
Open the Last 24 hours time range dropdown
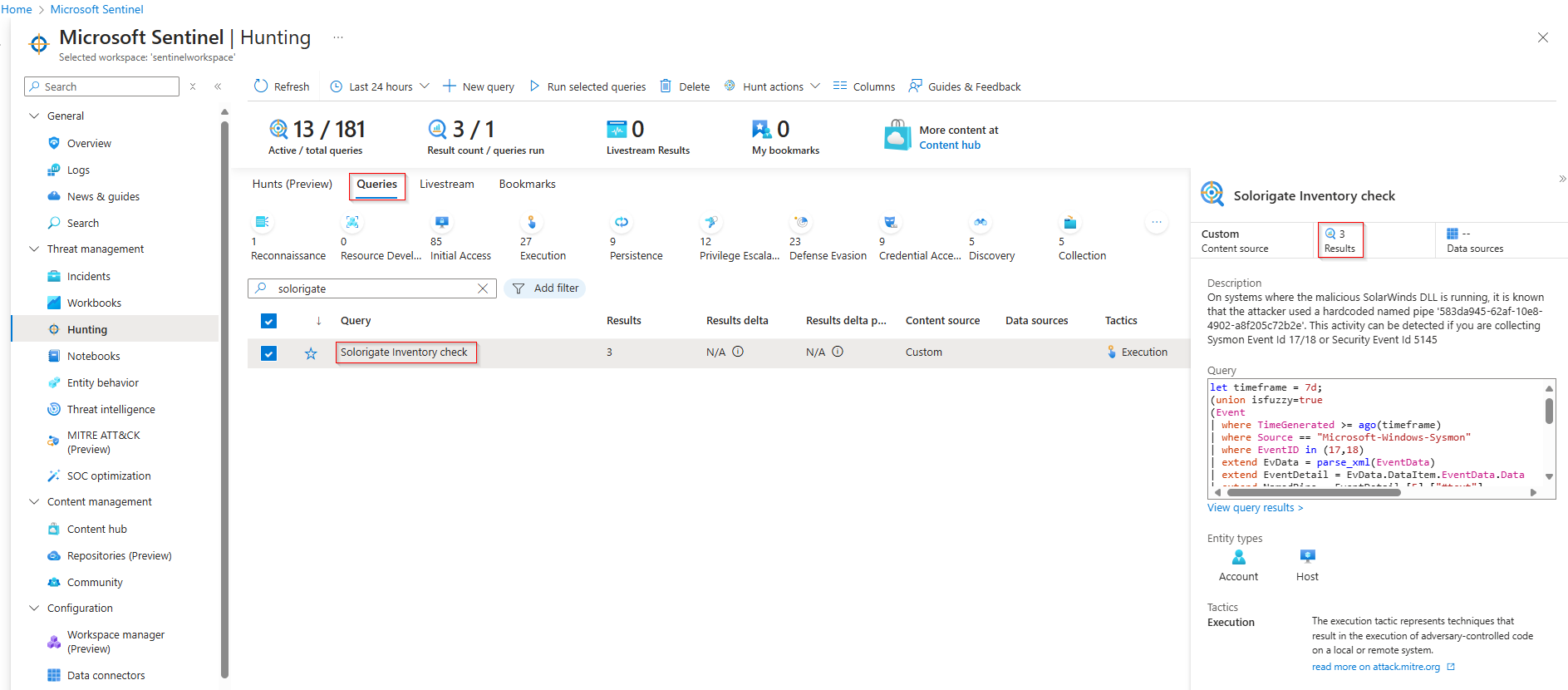tap(380, 86)
